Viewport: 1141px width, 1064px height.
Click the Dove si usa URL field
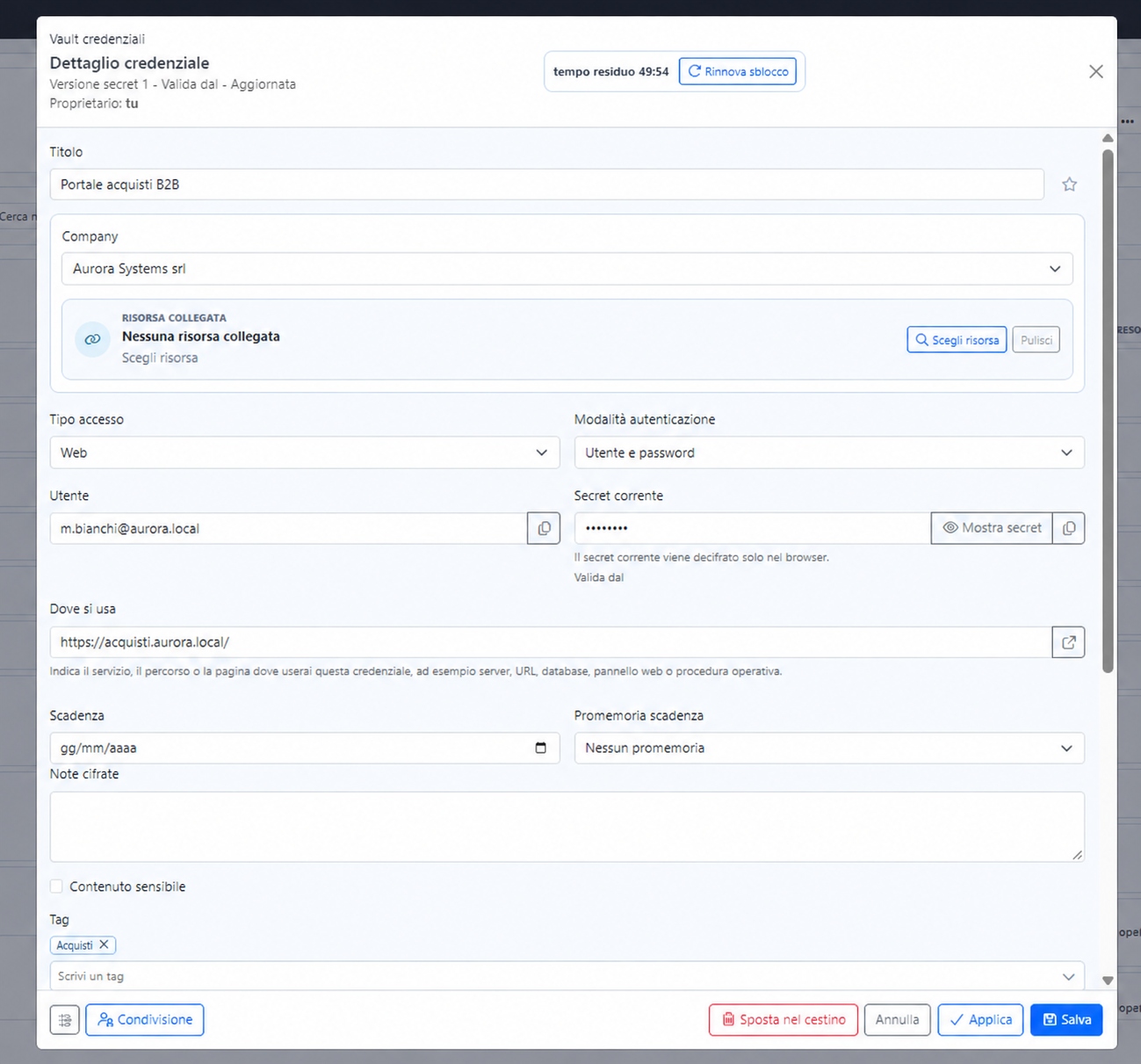coord(551,642)
